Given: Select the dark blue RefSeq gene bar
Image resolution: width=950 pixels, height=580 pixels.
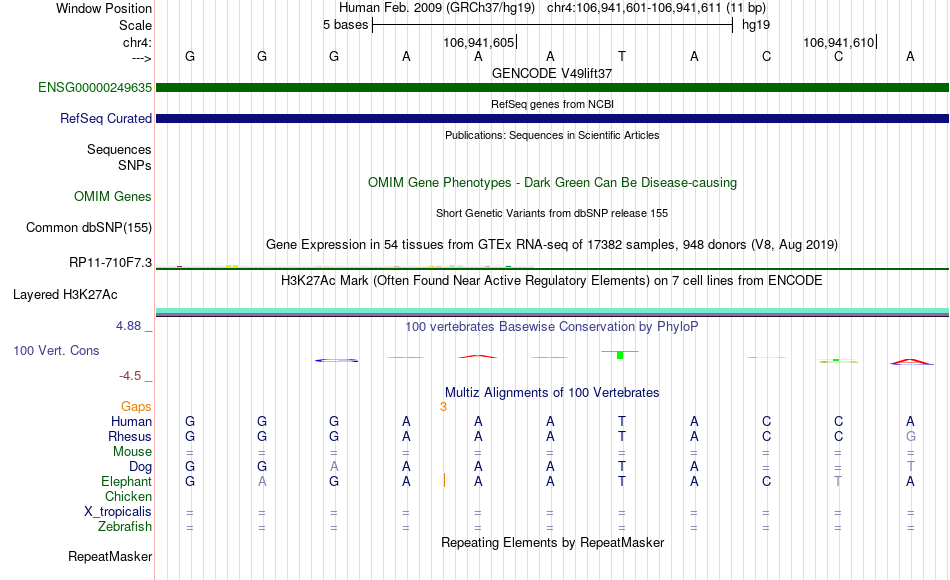Looking at the screenshot, I should pyautogui.click(x=552, y=118).
